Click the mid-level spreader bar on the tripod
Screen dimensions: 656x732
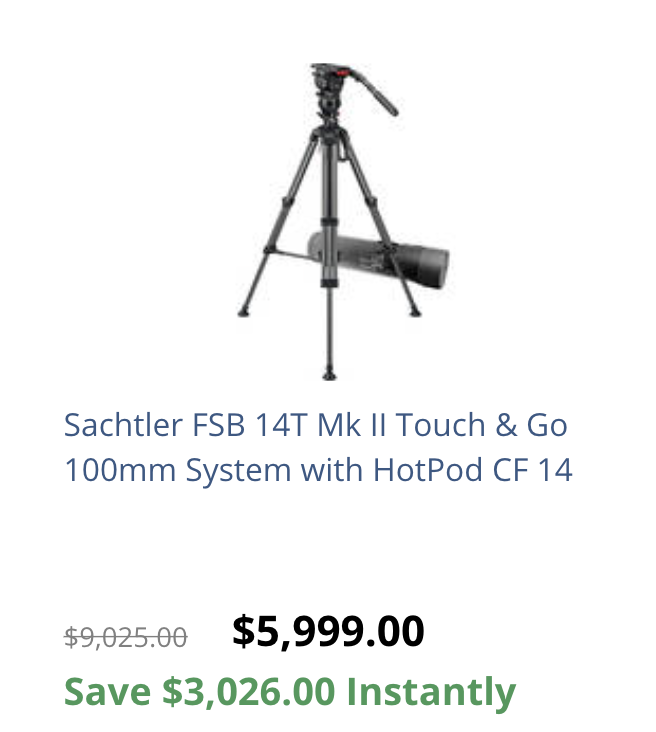pyautogui.click(x=294, y=254)
